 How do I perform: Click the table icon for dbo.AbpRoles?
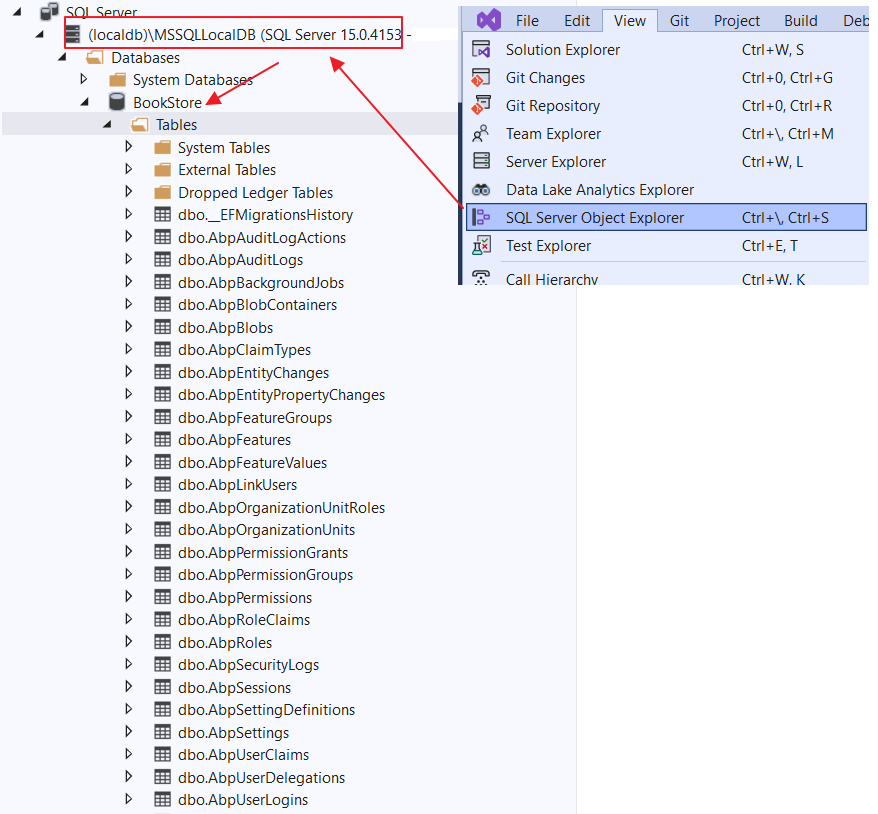(162, 642)
